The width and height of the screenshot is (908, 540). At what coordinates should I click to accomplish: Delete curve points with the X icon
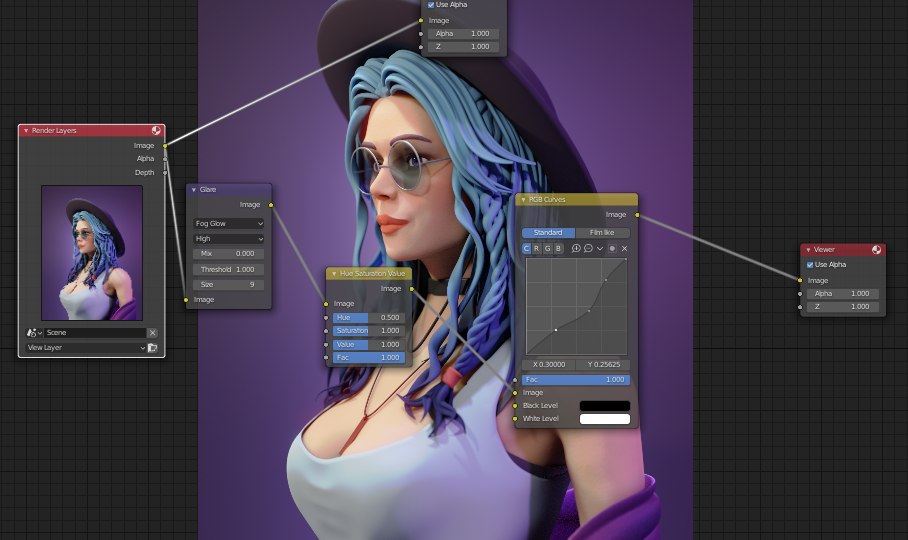click(x=624, y=248)
